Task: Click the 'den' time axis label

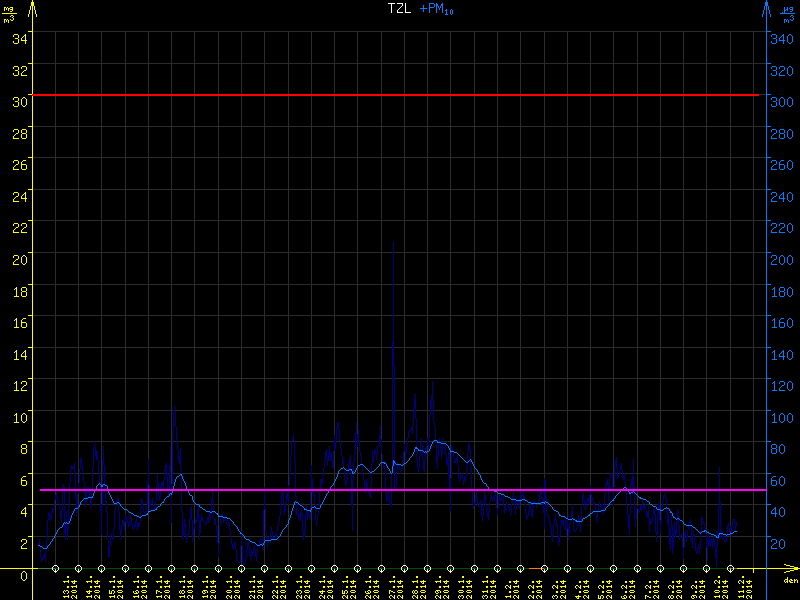Action: pyautogui.click(x=790, y=581)
